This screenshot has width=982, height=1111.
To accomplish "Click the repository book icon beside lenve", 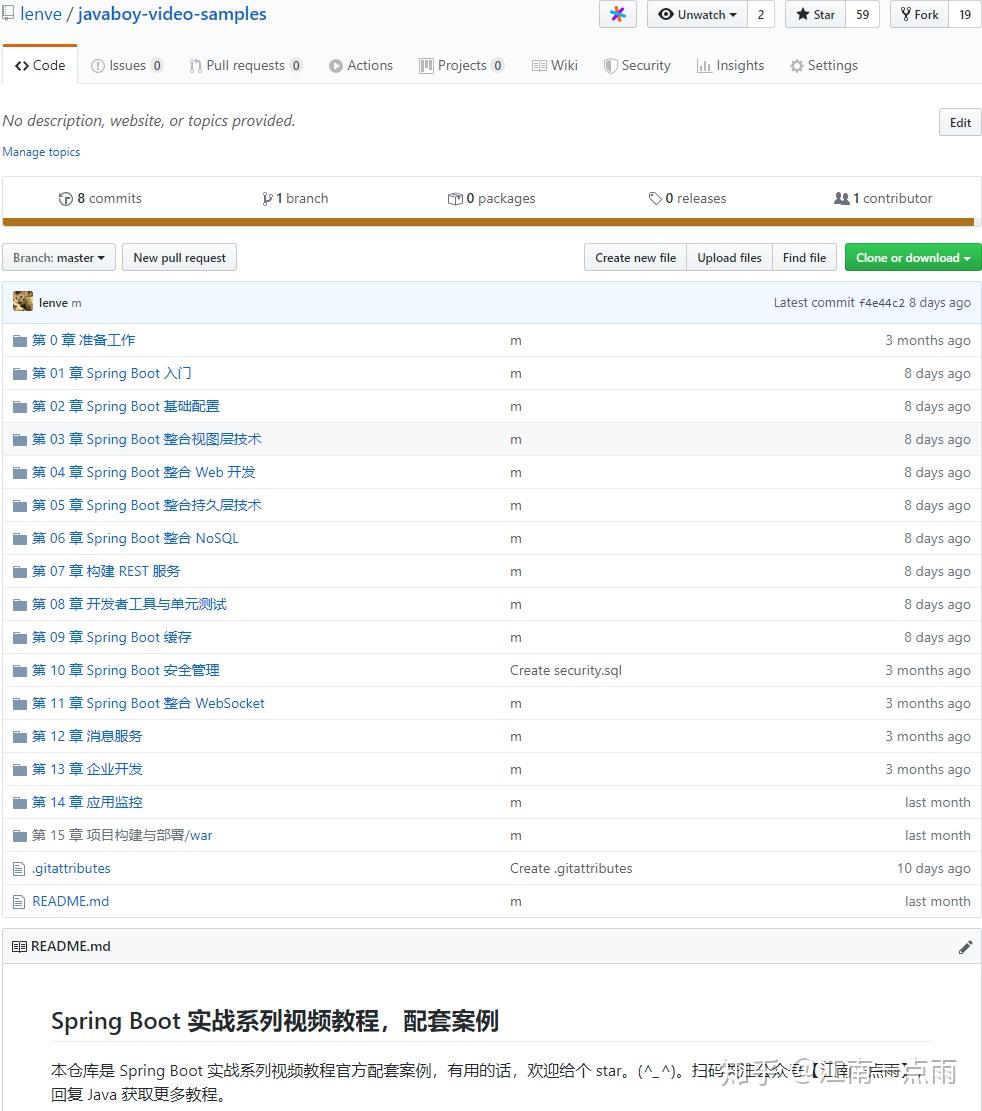I will (11, 14).
